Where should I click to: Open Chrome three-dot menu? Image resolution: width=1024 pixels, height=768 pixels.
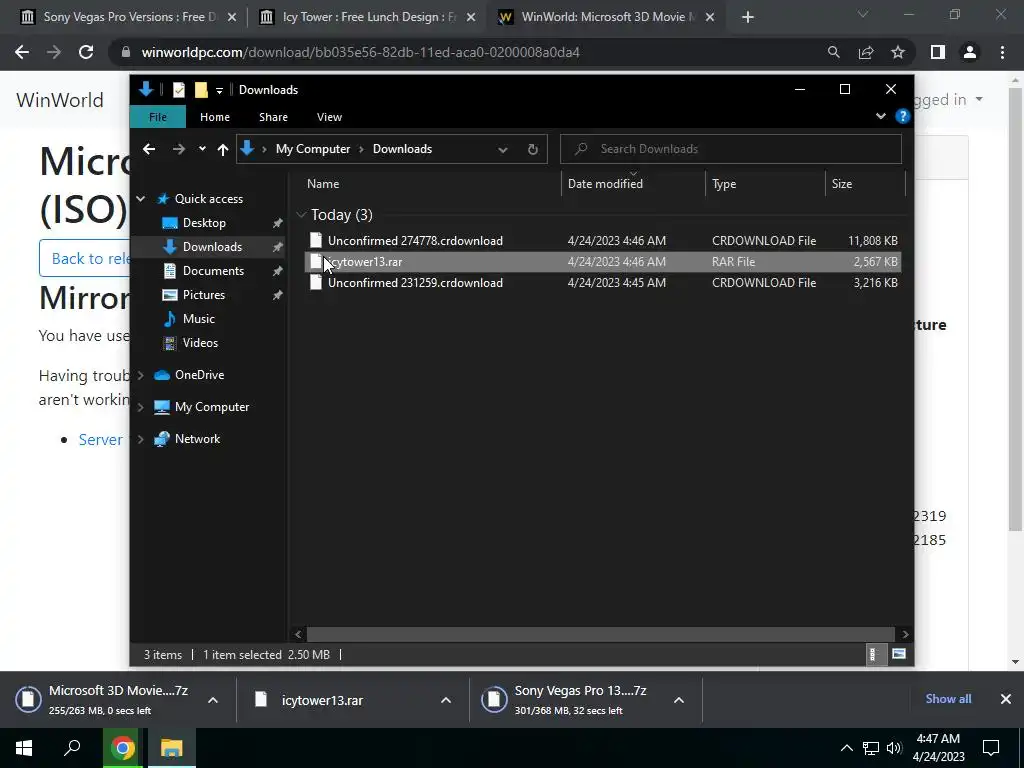click(x=1002, y=52)
